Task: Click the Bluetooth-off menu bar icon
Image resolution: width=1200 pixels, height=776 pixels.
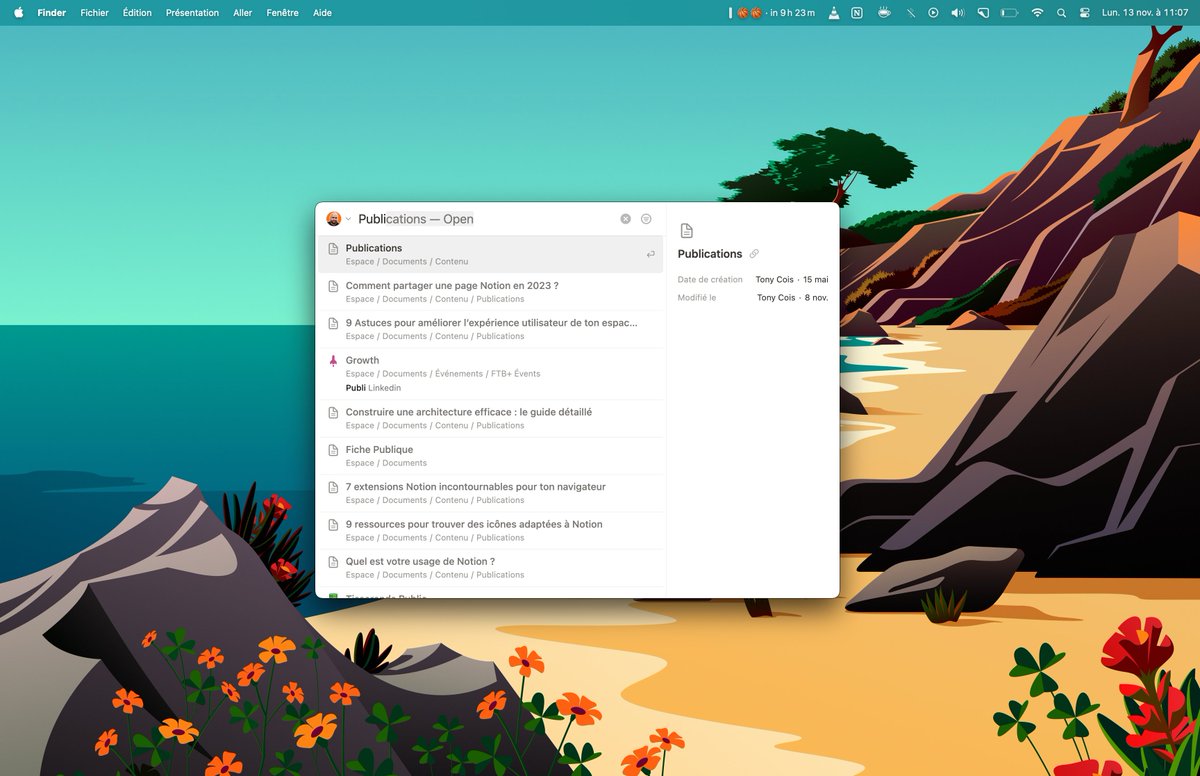Action: (910, 13)
